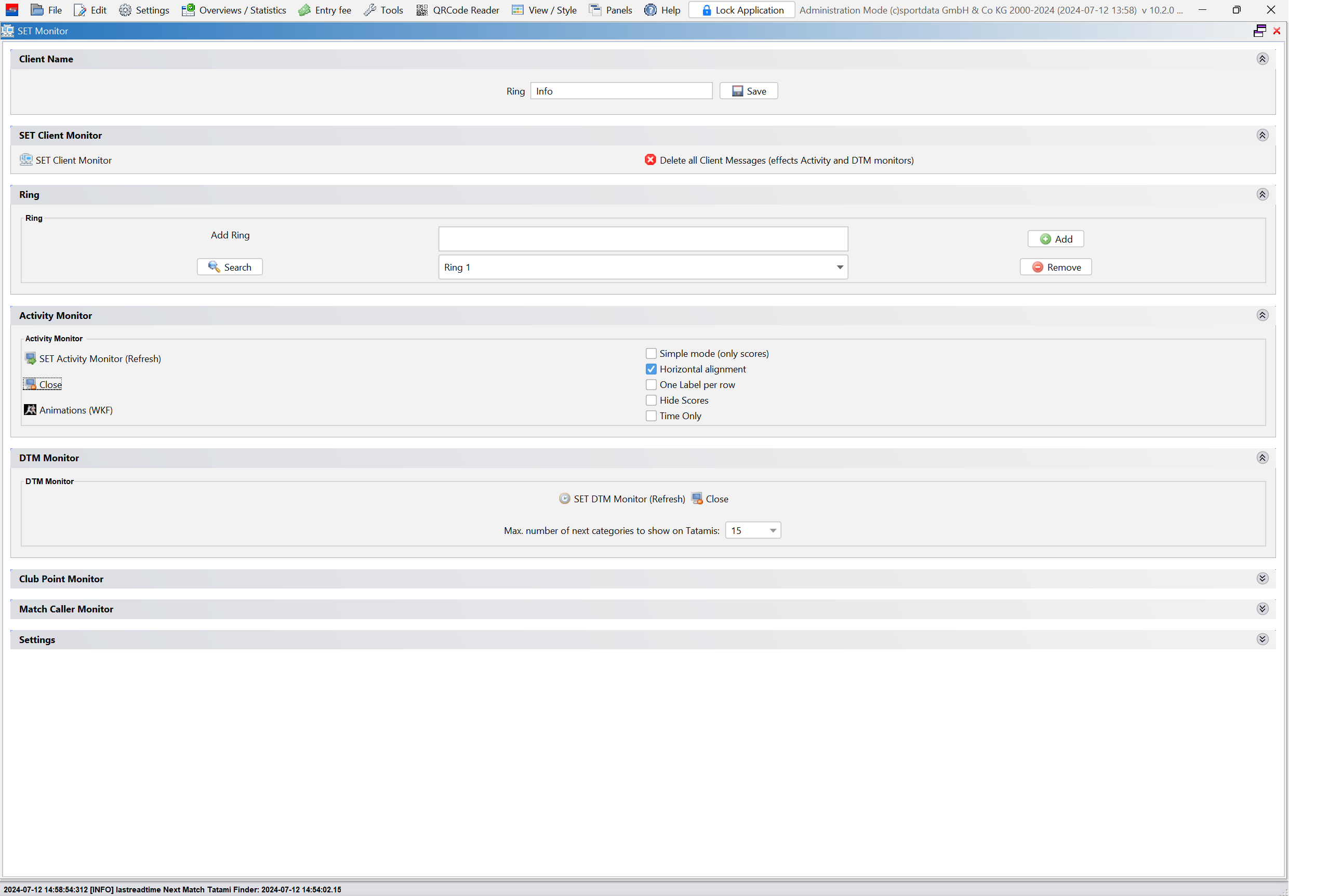The width and height of the screenshot is (1329, 896).
Task: Click the QRCode Reader icon
Action: click(x=422, y=10)
